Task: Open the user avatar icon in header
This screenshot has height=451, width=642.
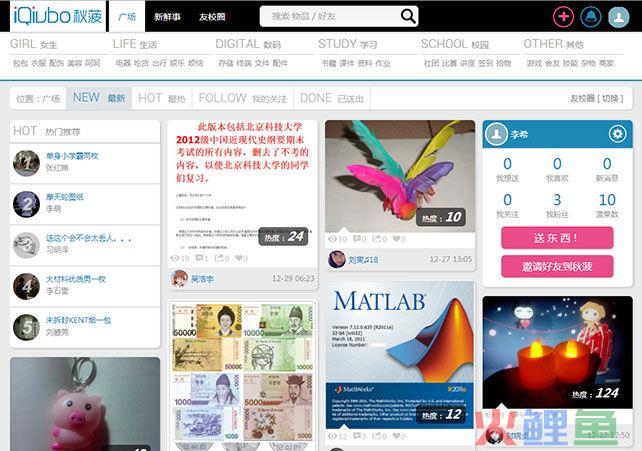Action: [x=618, y=17]
